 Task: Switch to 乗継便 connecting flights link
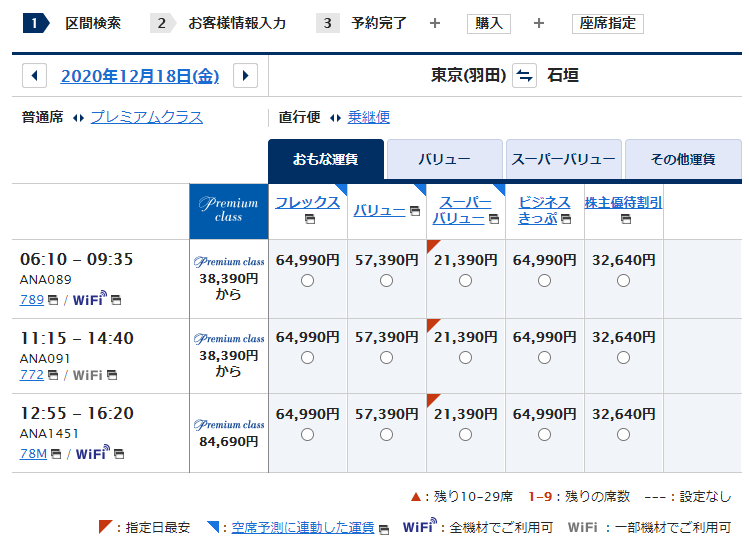[369, 117]
